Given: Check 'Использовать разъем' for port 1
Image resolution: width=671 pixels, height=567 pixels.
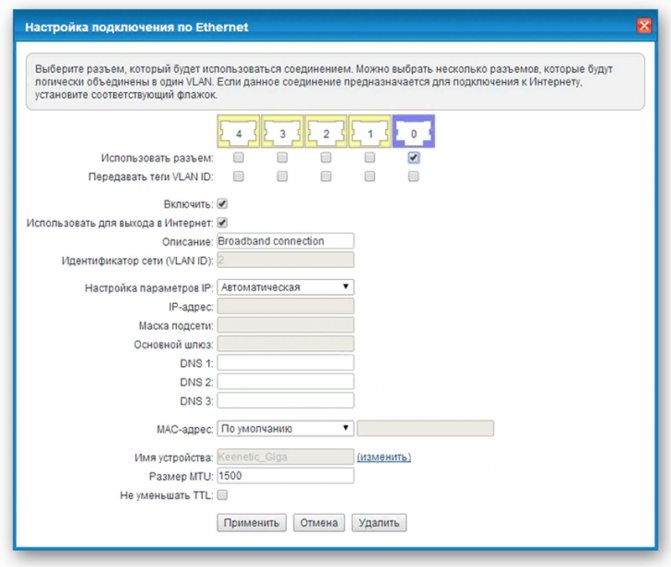Looking at the screenshot, I should [370, 157].
